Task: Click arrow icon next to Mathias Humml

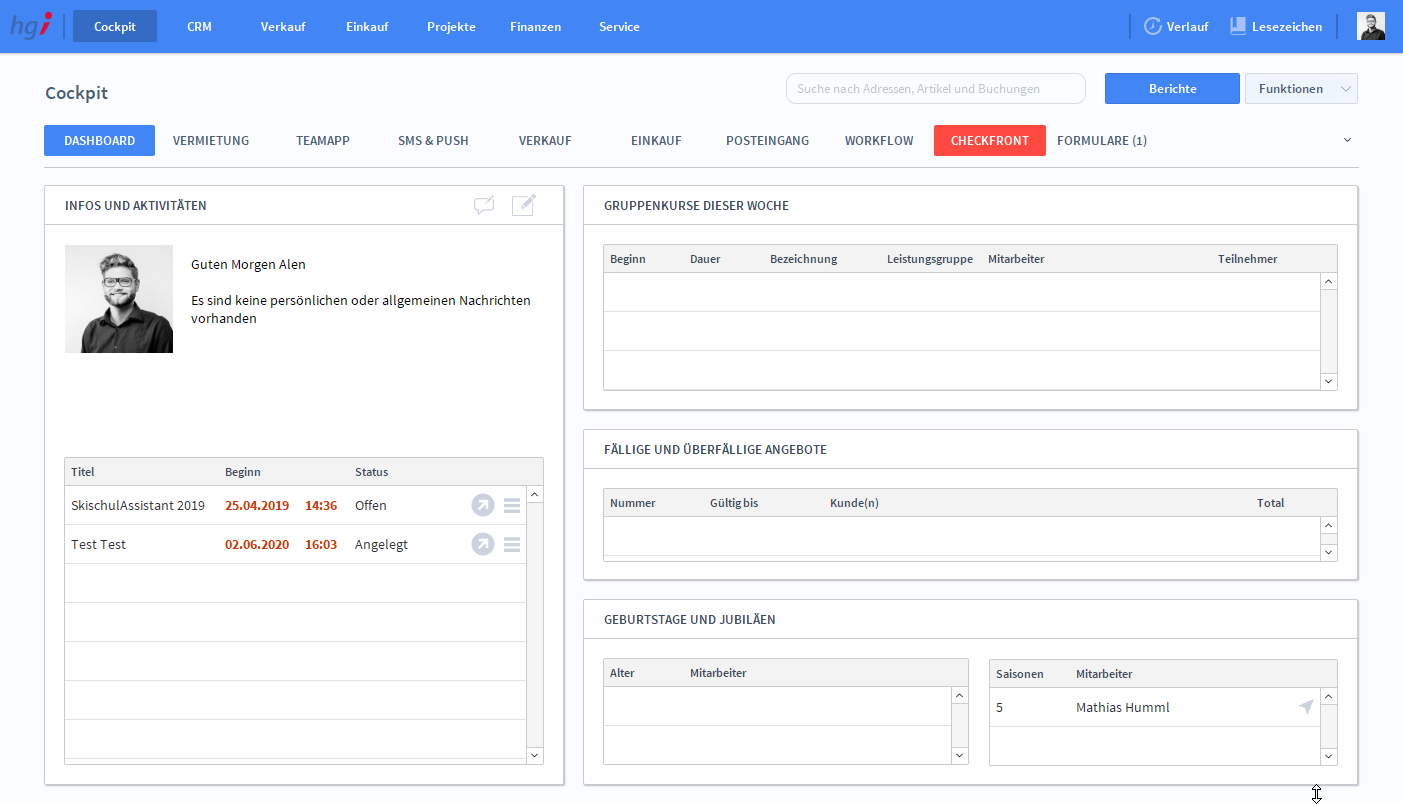Action: (1305, 707)
